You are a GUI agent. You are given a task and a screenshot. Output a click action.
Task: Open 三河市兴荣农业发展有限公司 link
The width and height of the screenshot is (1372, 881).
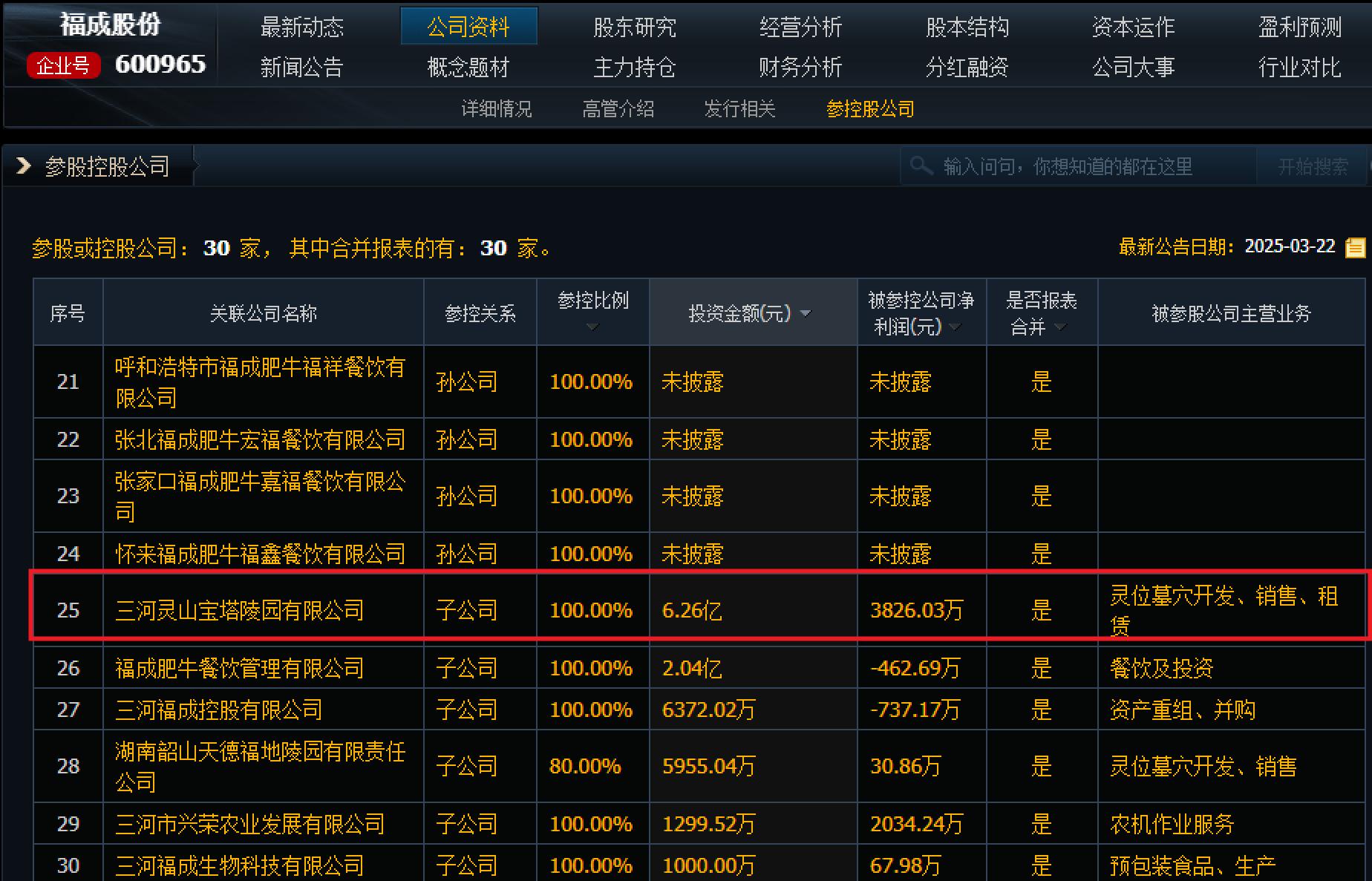(249, 824)
